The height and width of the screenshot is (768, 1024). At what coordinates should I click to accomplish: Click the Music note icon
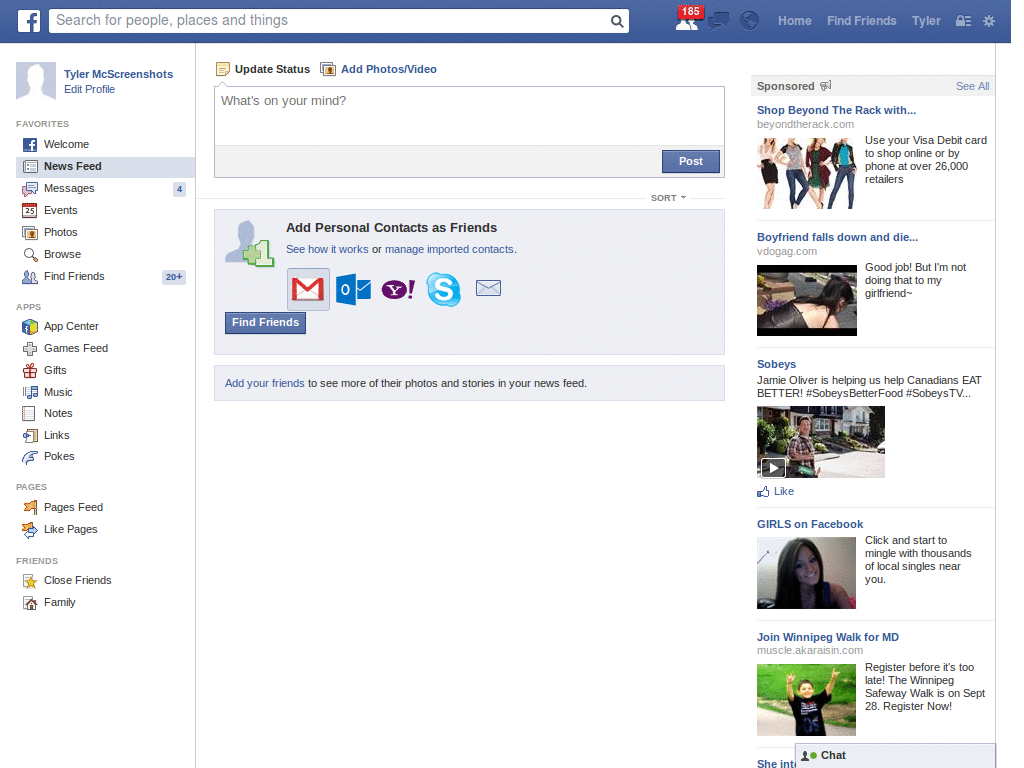(x=30, y=392)
